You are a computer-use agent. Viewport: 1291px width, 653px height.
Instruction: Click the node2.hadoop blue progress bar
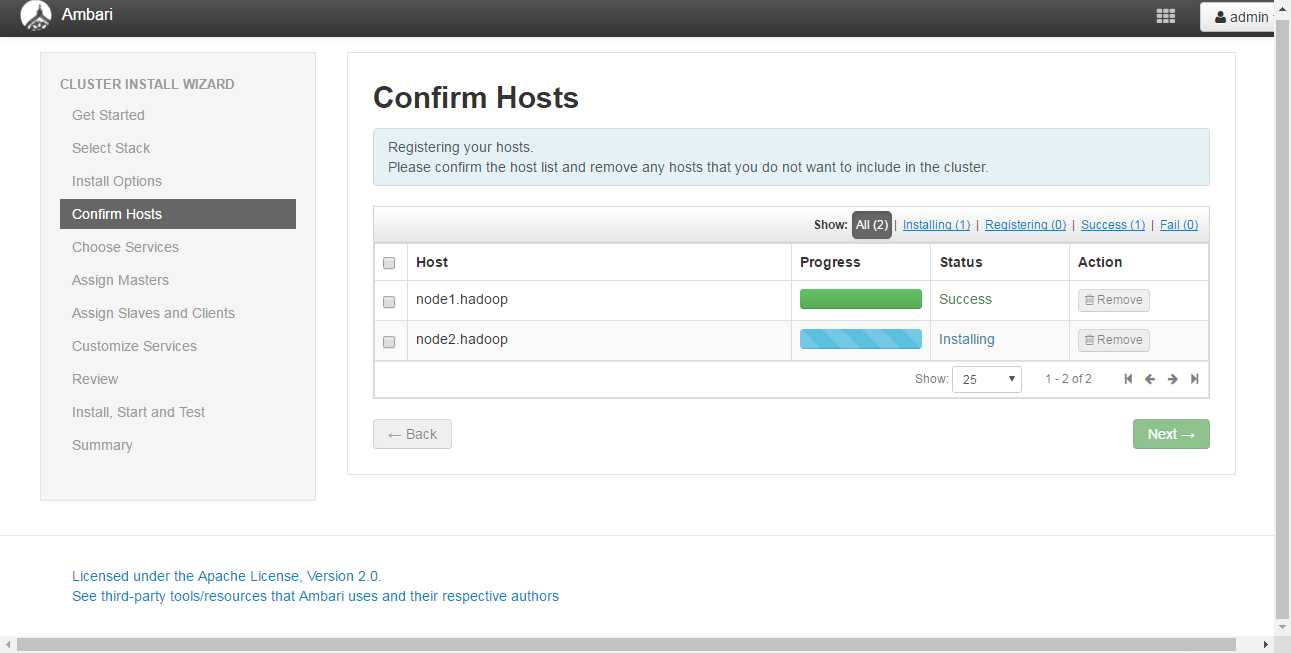pyautogui.click(x=861, y=339)
